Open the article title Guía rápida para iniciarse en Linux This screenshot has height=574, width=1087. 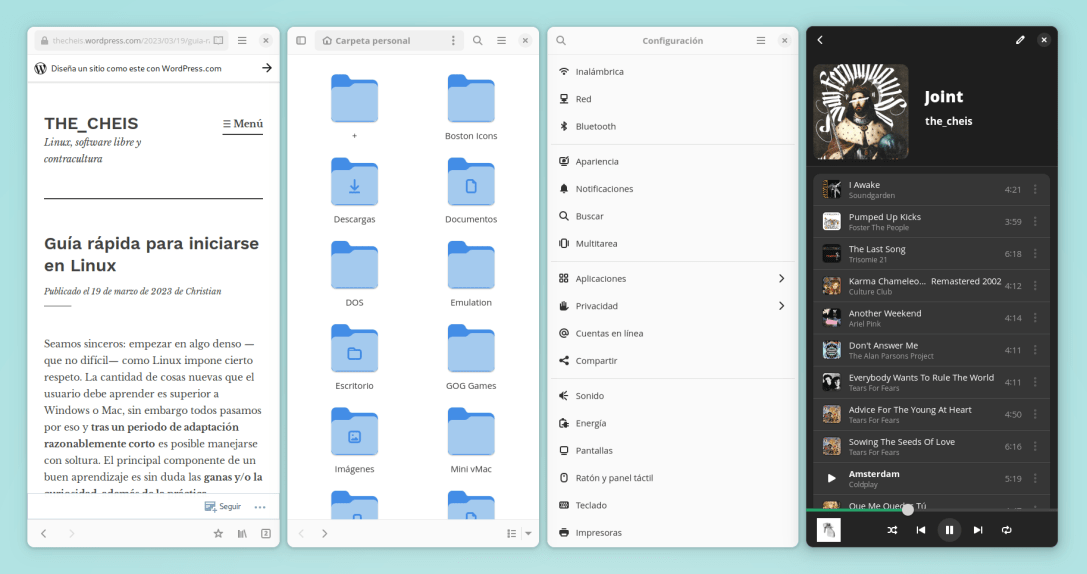point(151,254)
